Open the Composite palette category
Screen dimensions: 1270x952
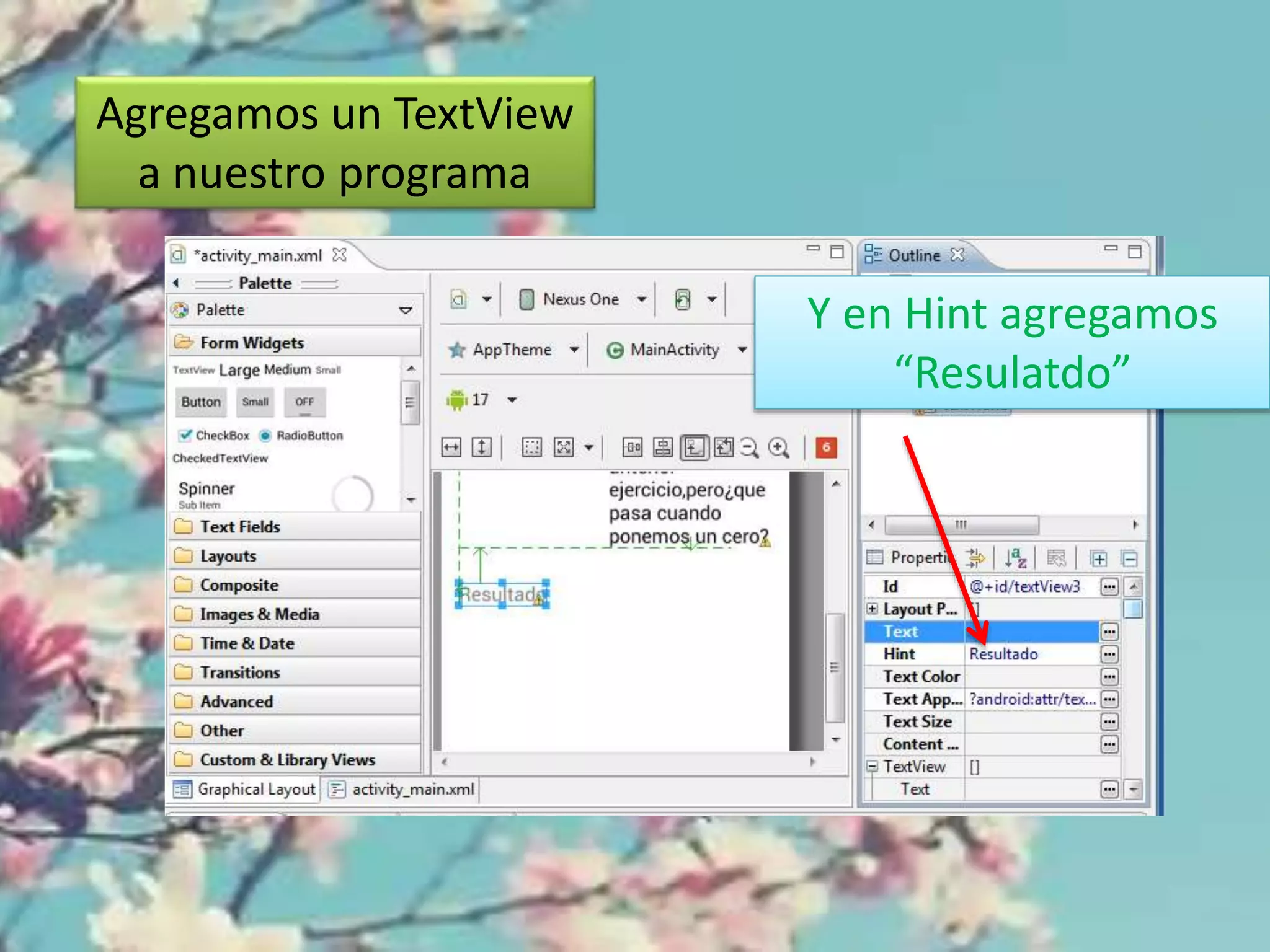pyautogui.click(x=295, y=585)
